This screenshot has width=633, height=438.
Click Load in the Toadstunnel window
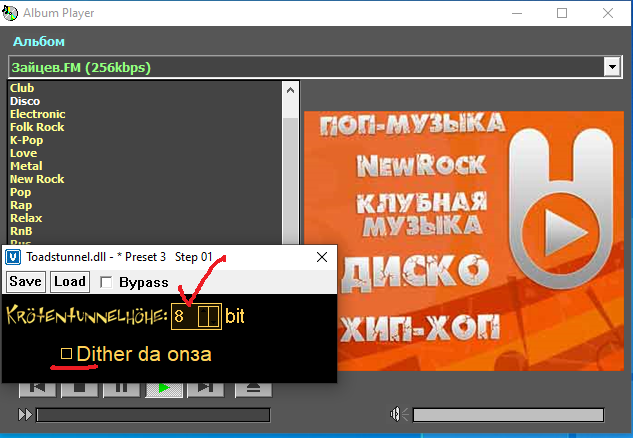point(69,281)
